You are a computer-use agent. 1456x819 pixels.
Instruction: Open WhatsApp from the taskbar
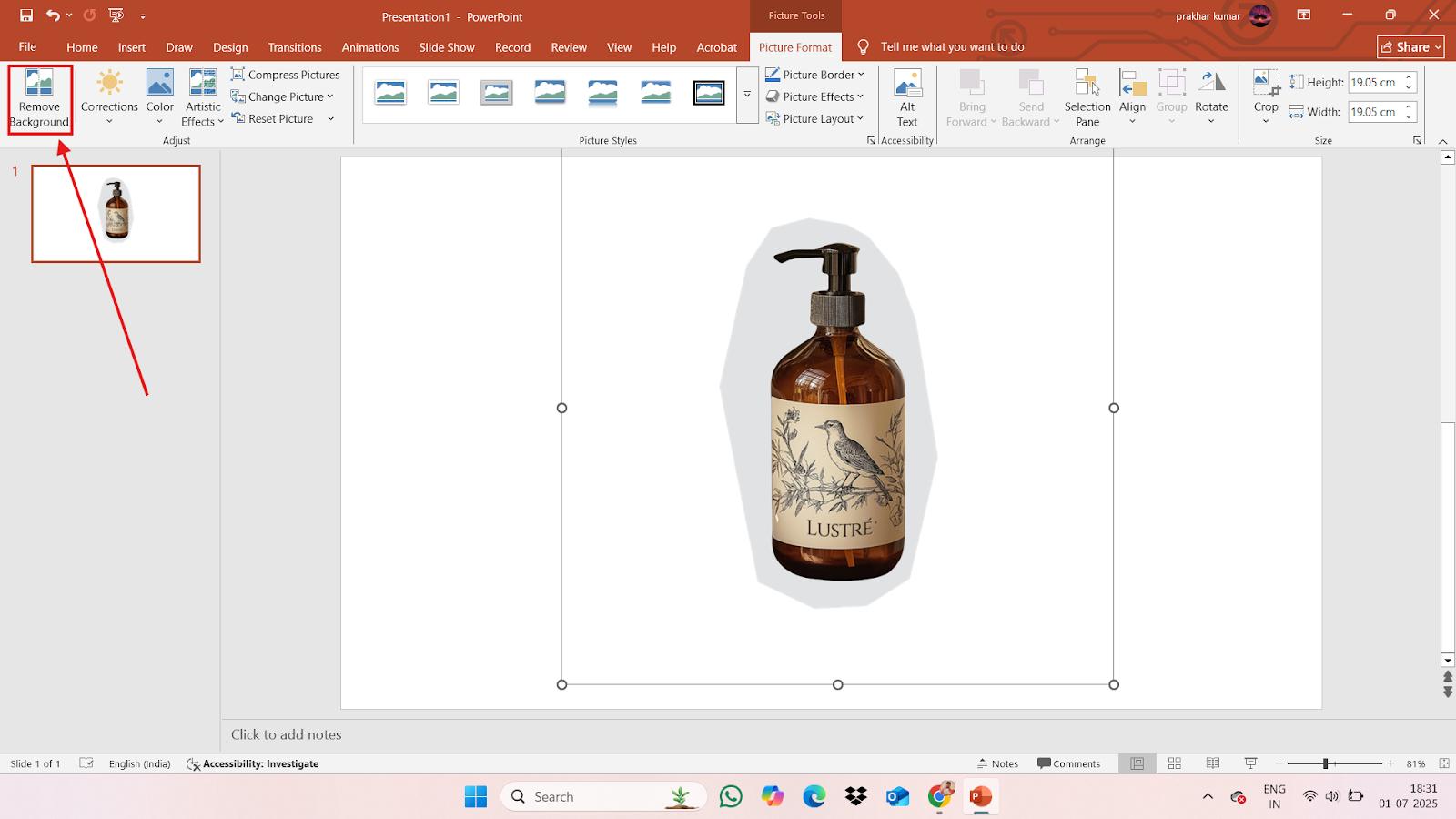tap(731, 796)
